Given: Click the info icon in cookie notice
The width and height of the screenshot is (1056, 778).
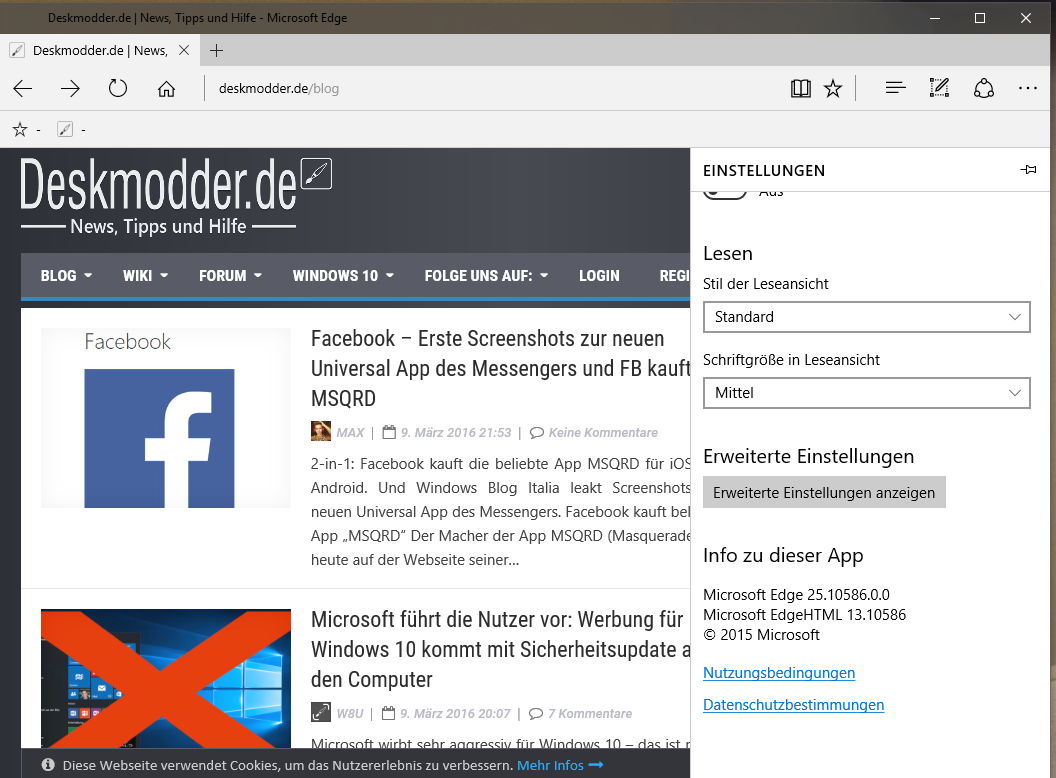Looking at the screenshot, I should tap(48, 765).
